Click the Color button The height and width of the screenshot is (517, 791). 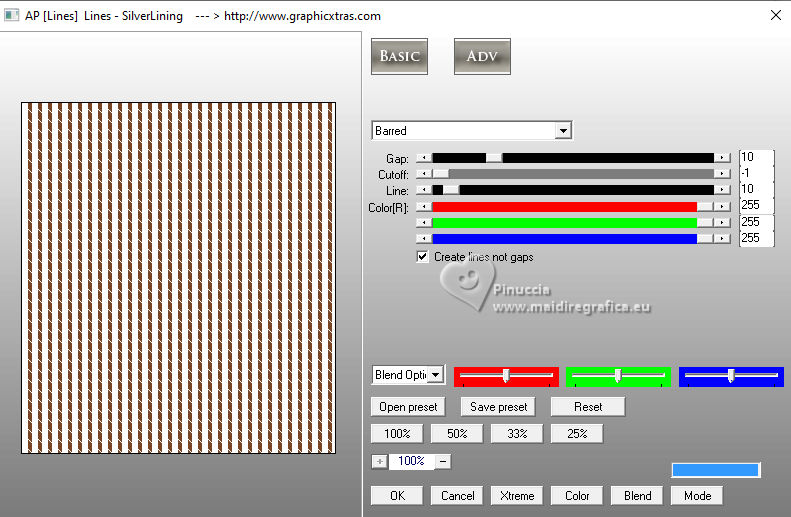point(577,496)
